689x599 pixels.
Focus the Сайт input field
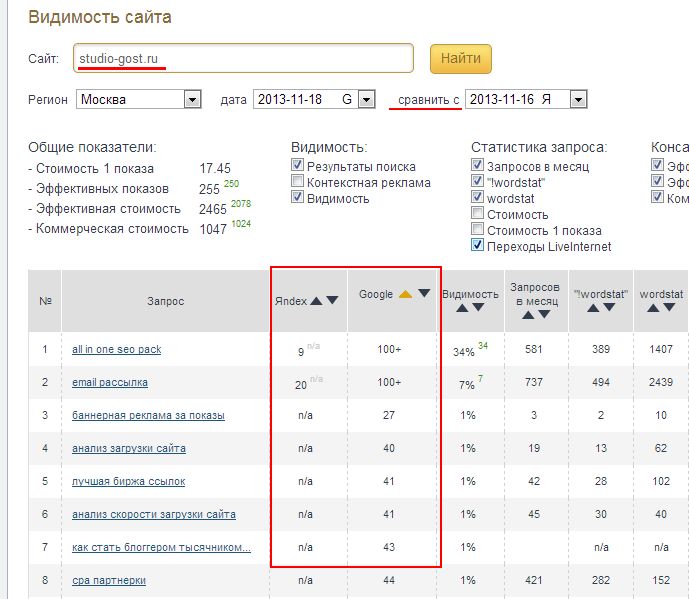(243, 59)
